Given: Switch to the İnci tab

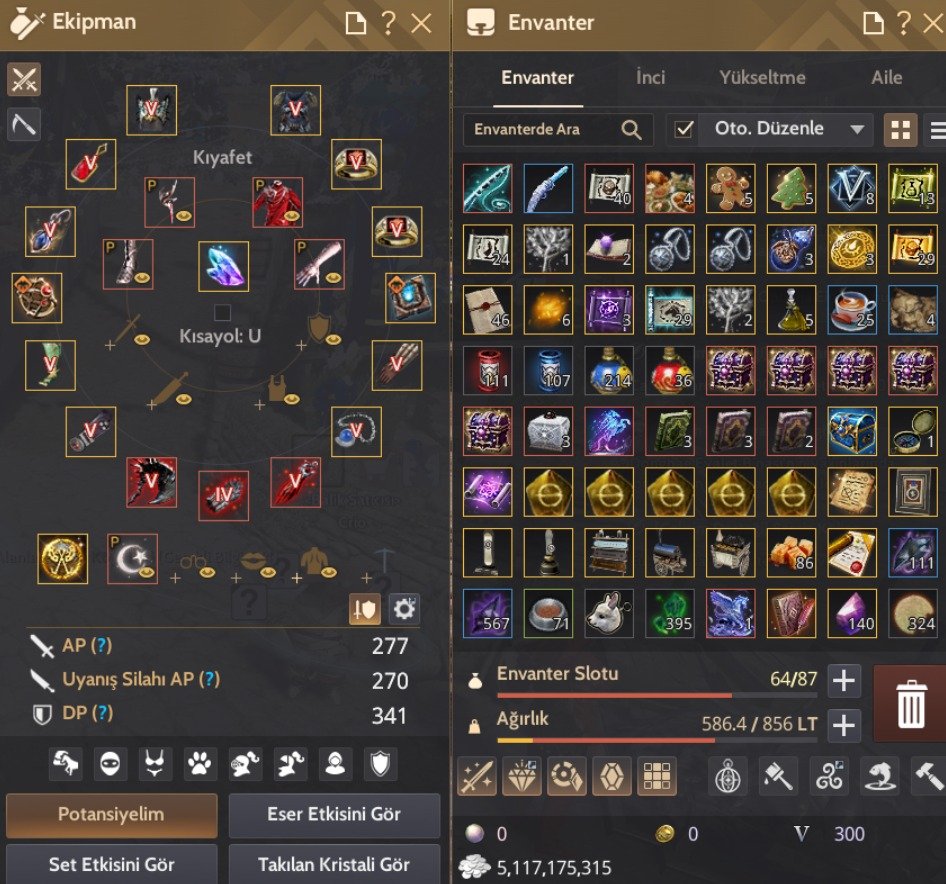Looking at the screenshot, I should point(650,77).
